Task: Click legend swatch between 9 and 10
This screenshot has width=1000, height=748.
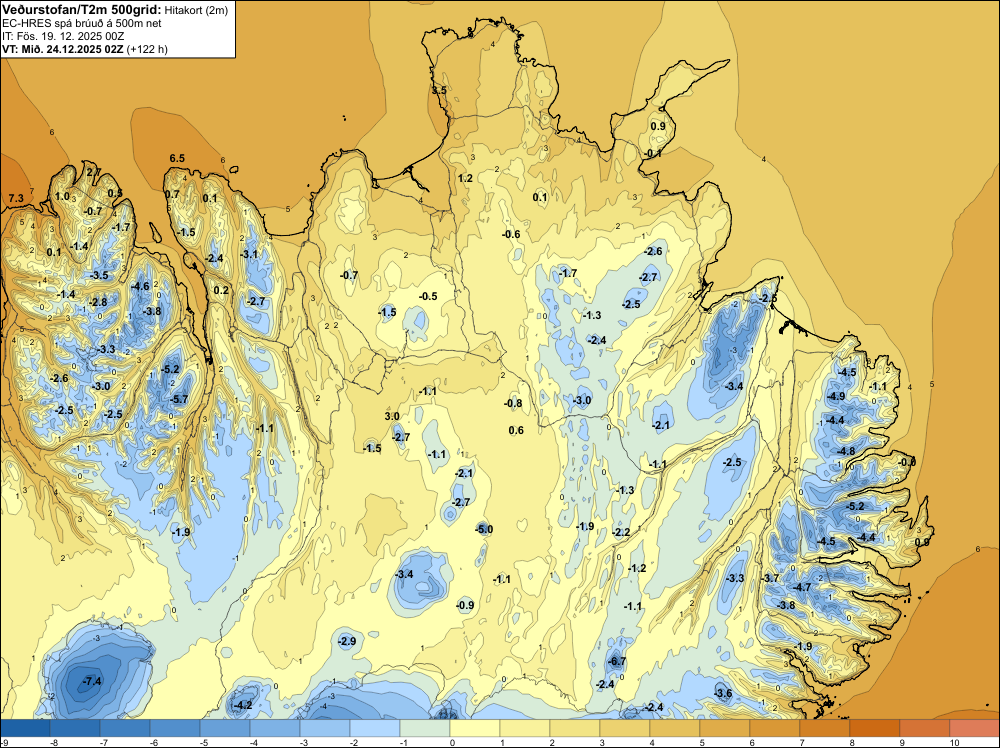Action: click(924, 728)
